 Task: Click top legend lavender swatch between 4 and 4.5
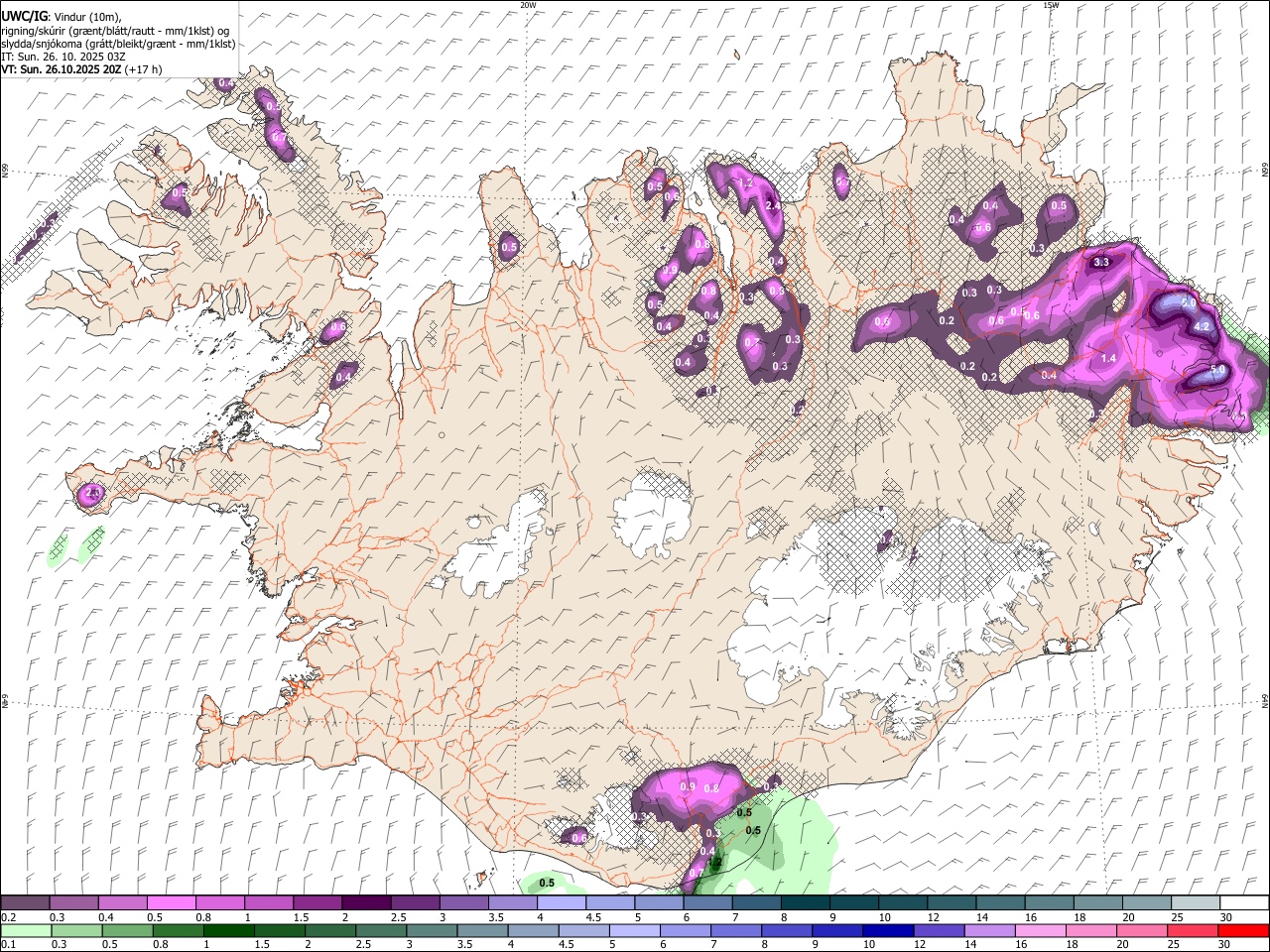562,902
